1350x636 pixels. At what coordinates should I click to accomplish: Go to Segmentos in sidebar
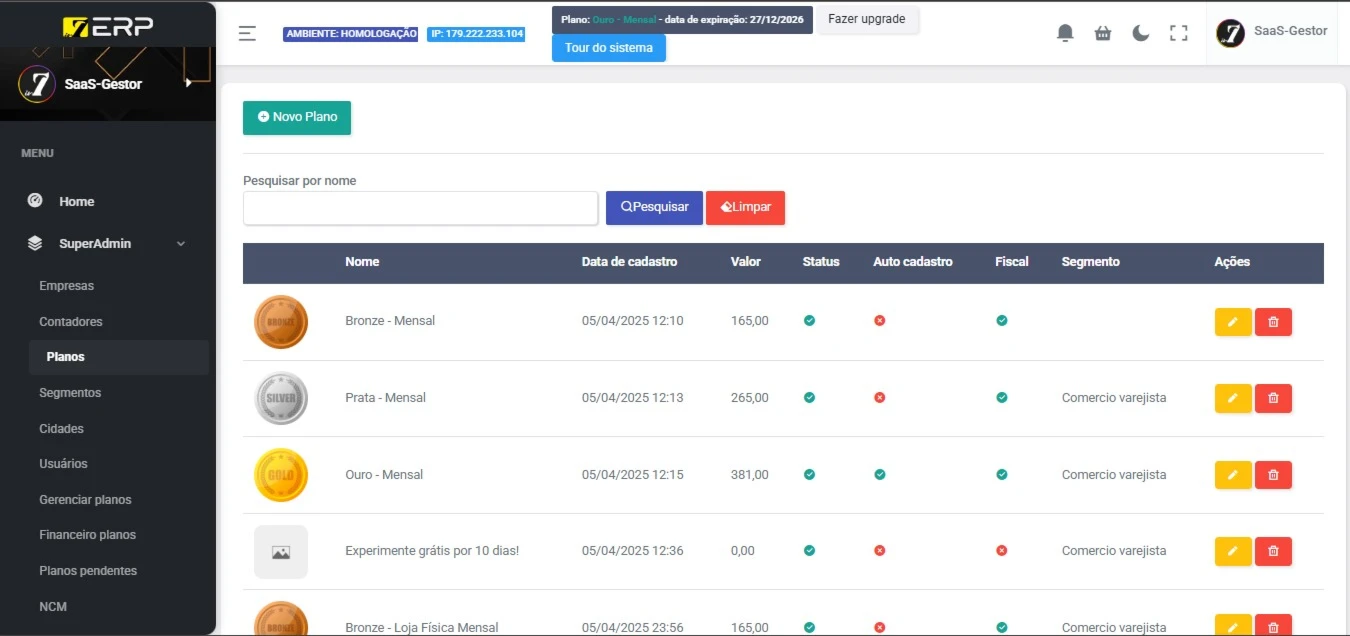[70, 393]
